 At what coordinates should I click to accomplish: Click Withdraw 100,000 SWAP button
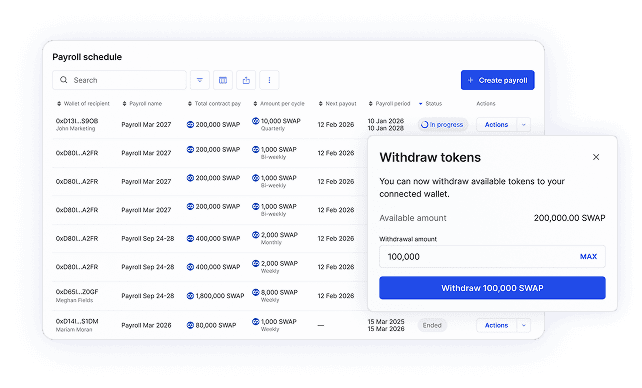(492, 288)
